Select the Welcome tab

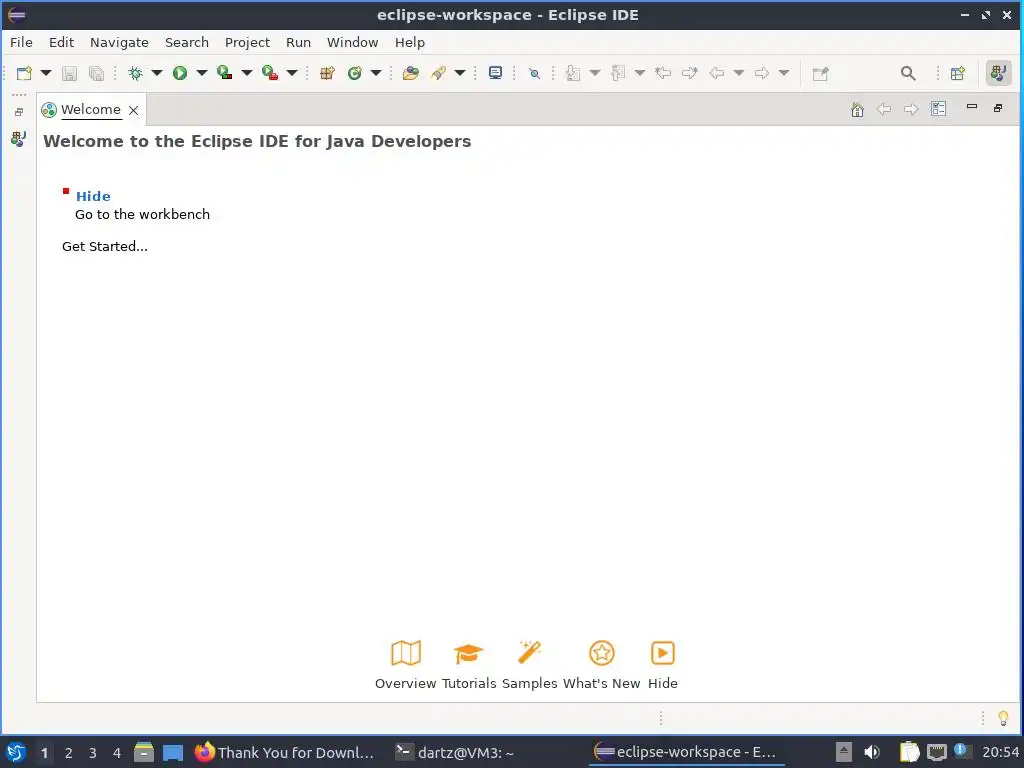(x=91, y=110)
